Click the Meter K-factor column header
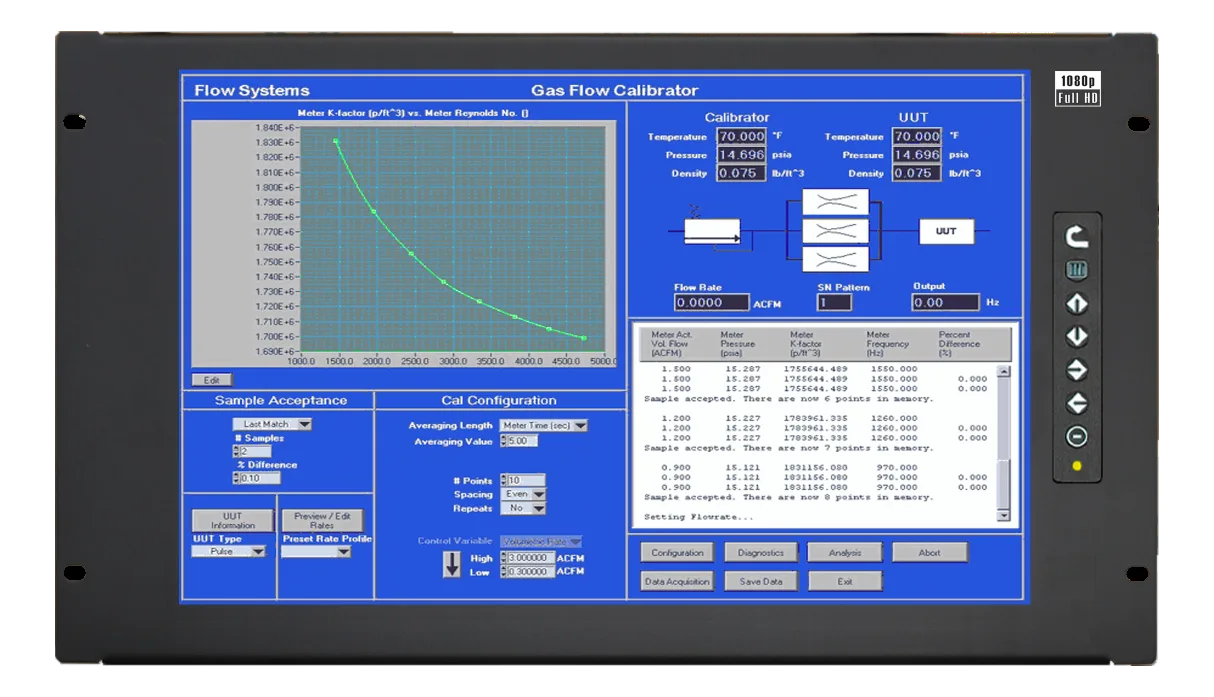This screenshot has width=1214, height=697. [x=807, y=344]
